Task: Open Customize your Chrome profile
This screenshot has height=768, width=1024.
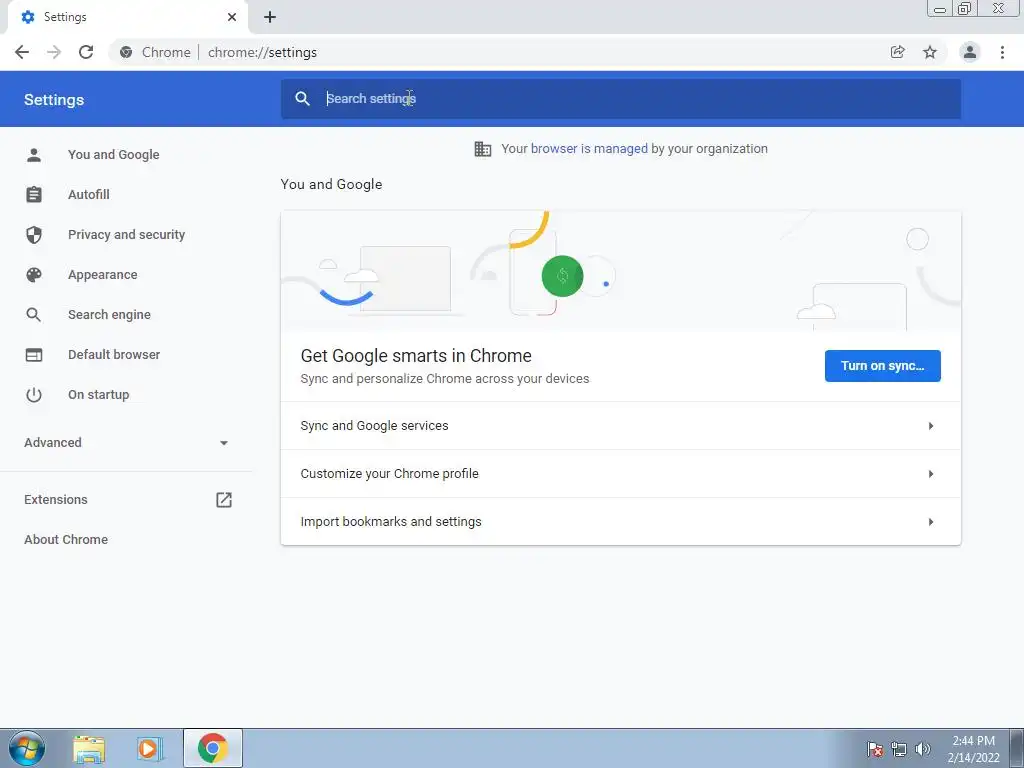Action: [620, 473]
